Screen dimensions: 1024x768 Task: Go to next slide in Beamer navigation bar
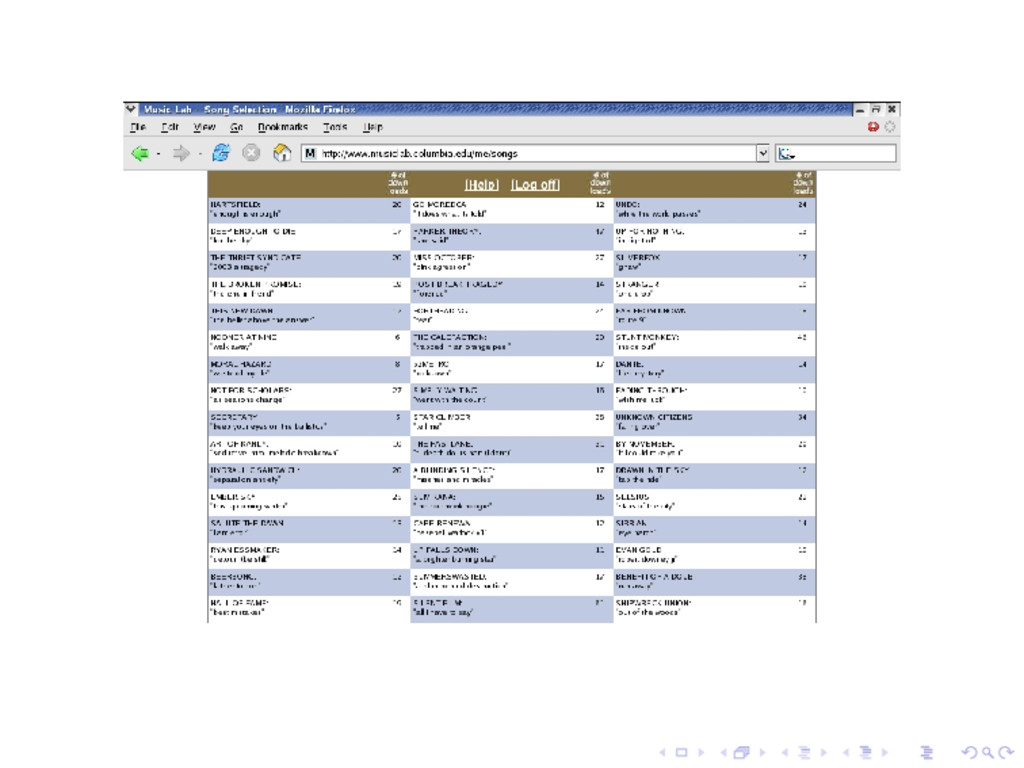[x=701, y=752]
